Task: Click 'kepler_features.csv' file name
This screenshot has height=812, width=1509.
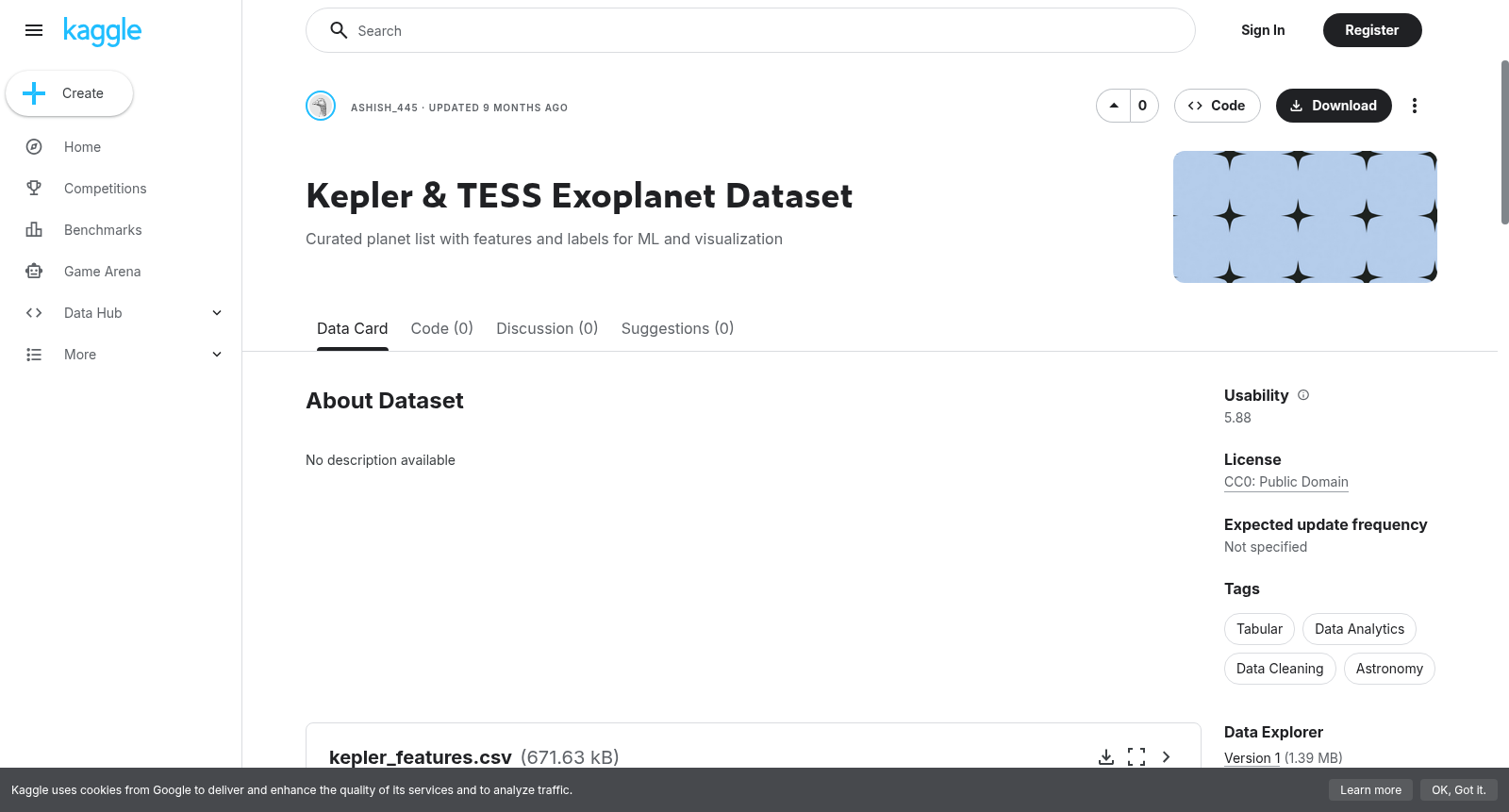Action: coord(421,757)
